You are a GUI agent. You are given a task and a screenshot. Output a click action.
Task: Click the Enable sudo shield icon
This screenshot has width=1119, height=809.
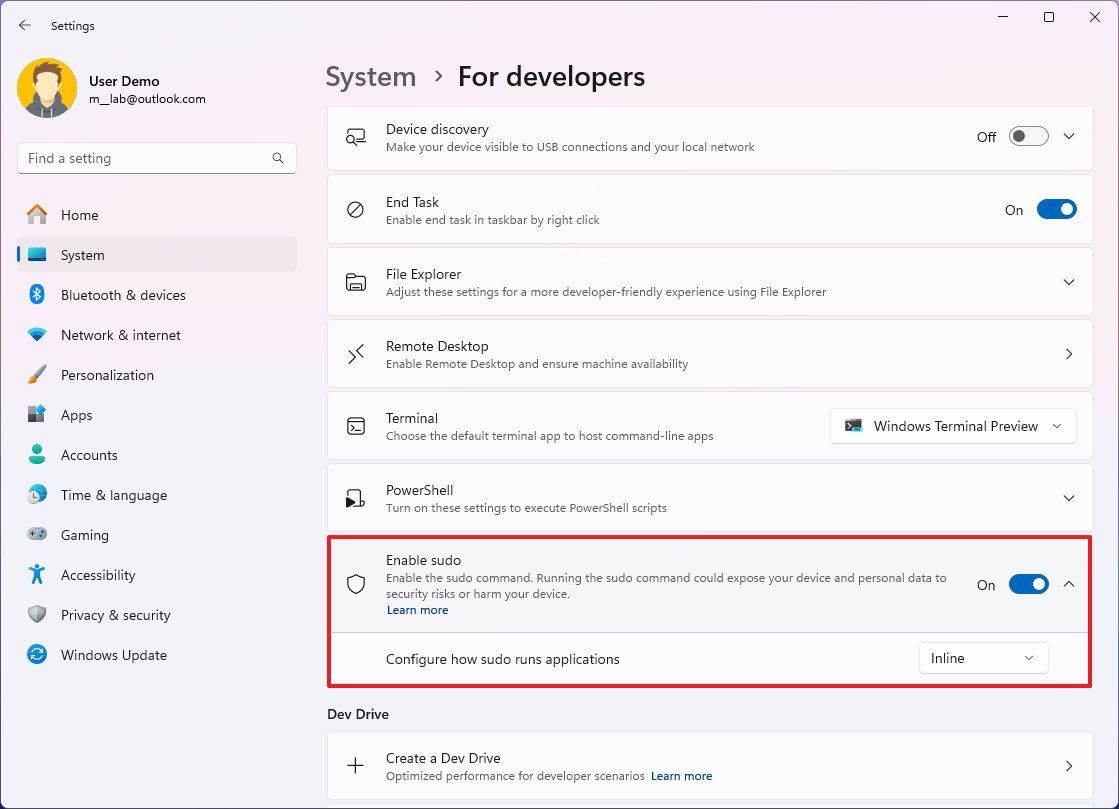356,584
